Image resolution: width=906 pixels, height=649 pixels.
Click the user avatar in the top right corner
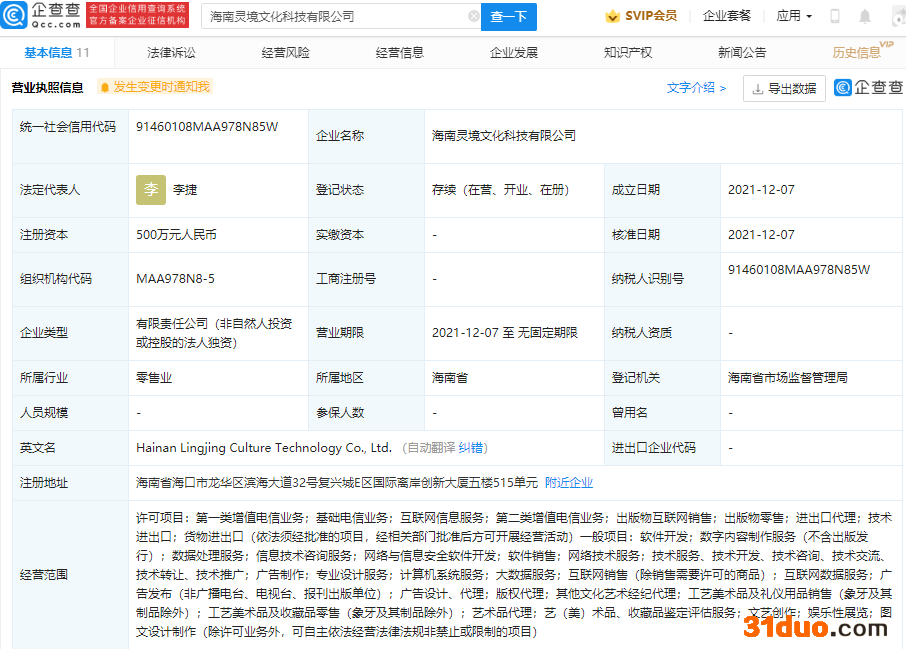897,17
